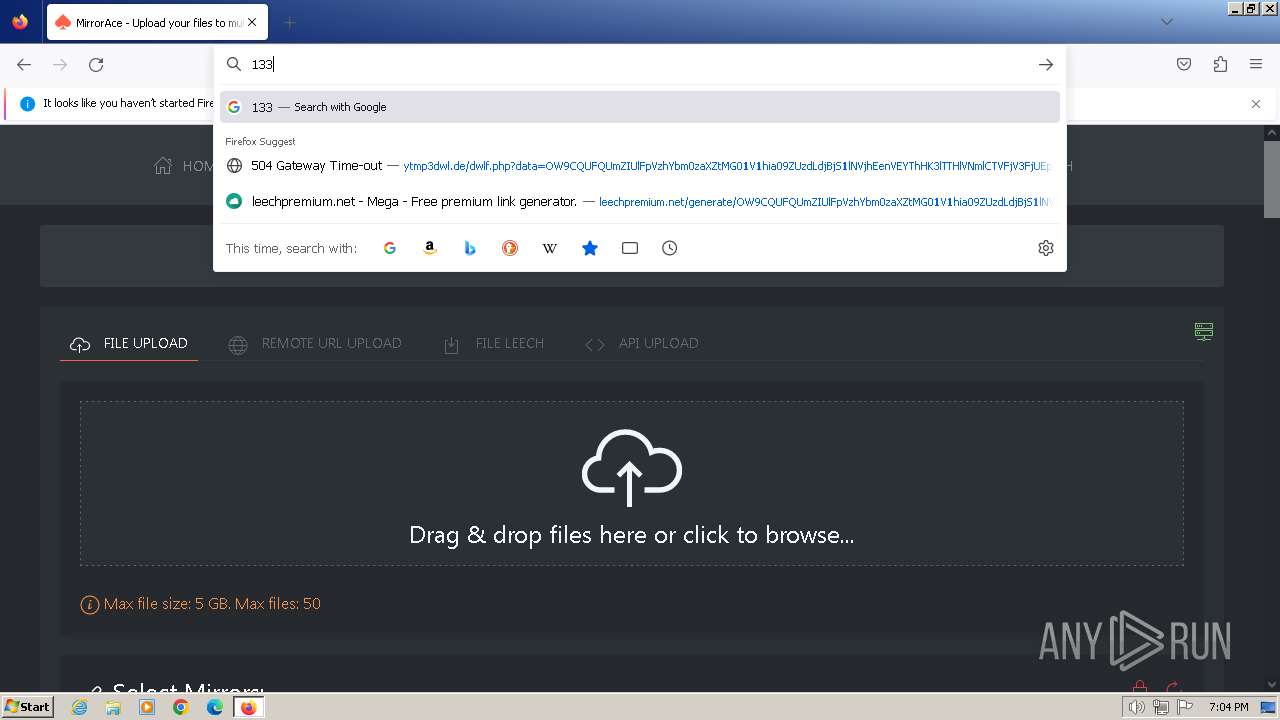Click drag & drop file browse area

pyautogui.click(x=632, y=484)
